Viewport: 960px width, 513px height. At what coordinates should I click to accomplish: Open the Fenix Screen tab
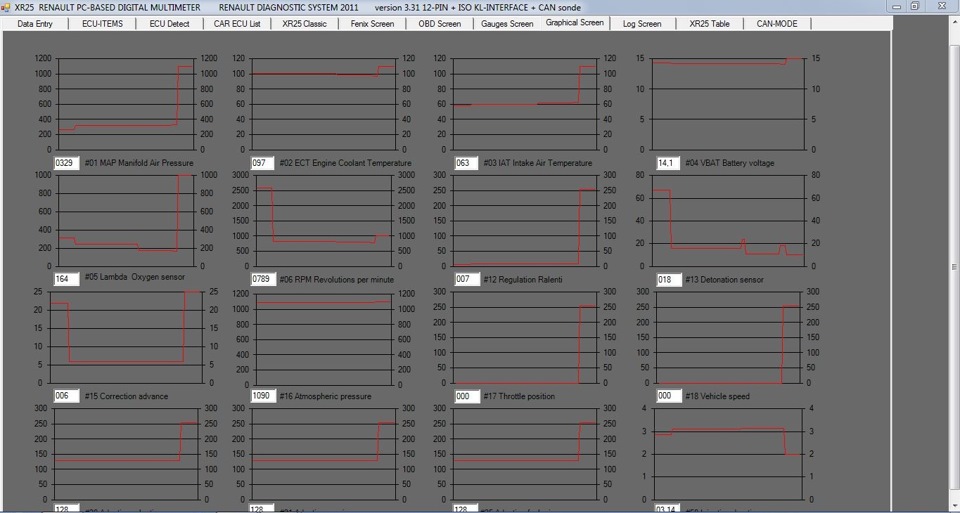pyautogui.click(x=372, y=24)
